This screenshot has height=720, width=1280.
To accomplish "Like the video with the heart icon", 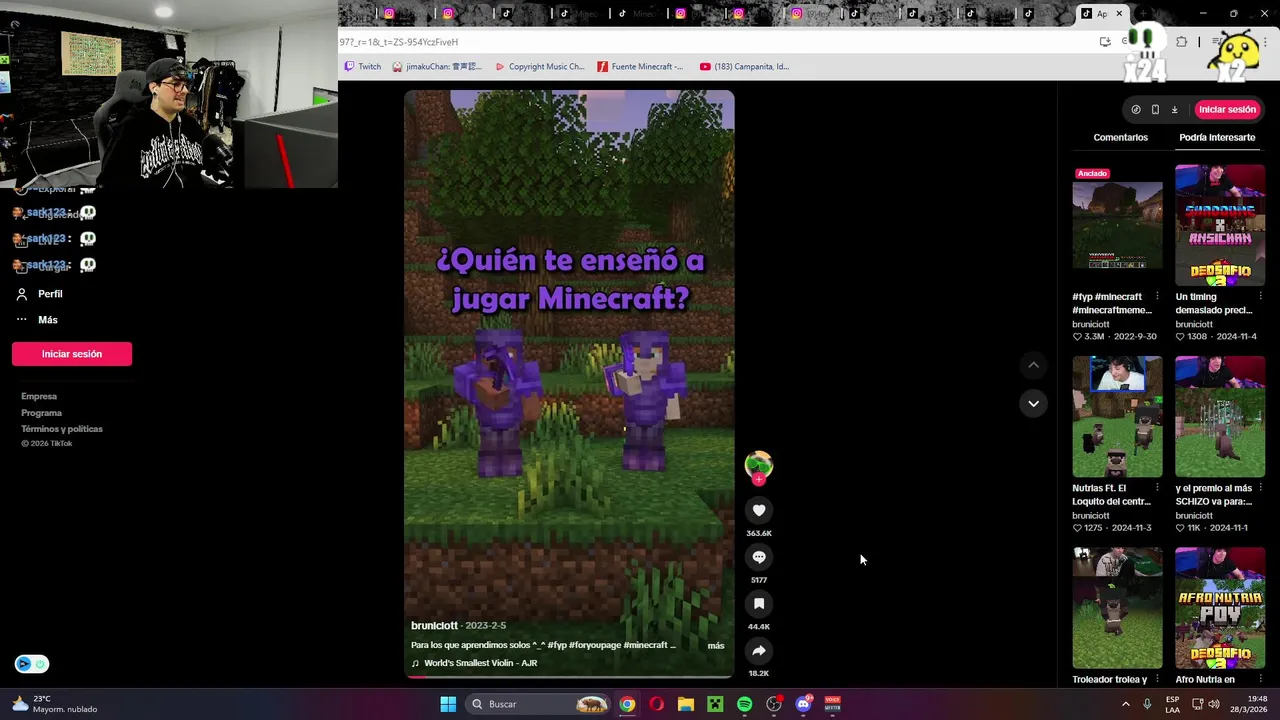I will (759, 510).
